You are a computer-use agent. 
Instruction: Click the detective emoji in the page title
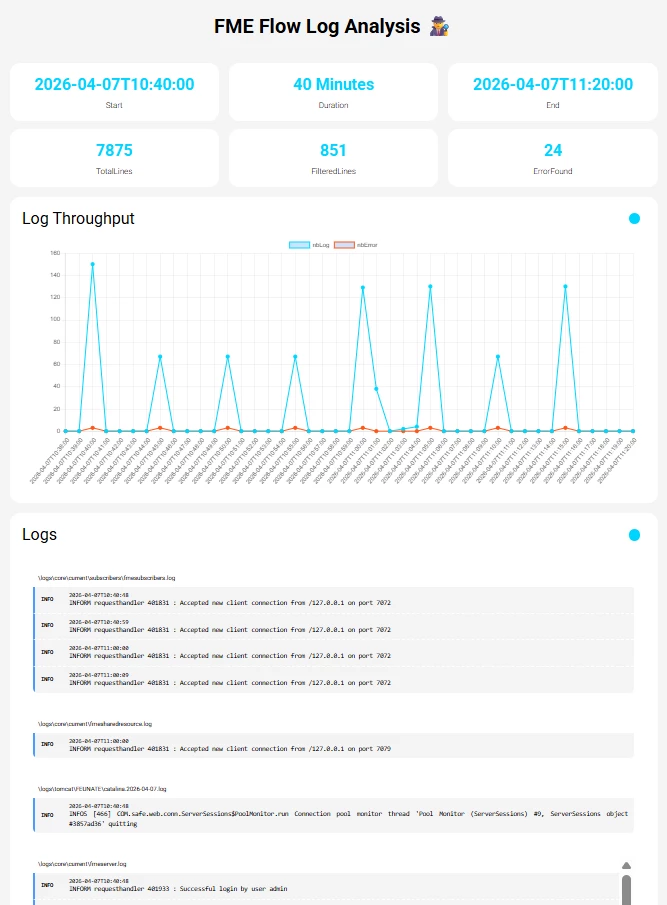point(439,27)
